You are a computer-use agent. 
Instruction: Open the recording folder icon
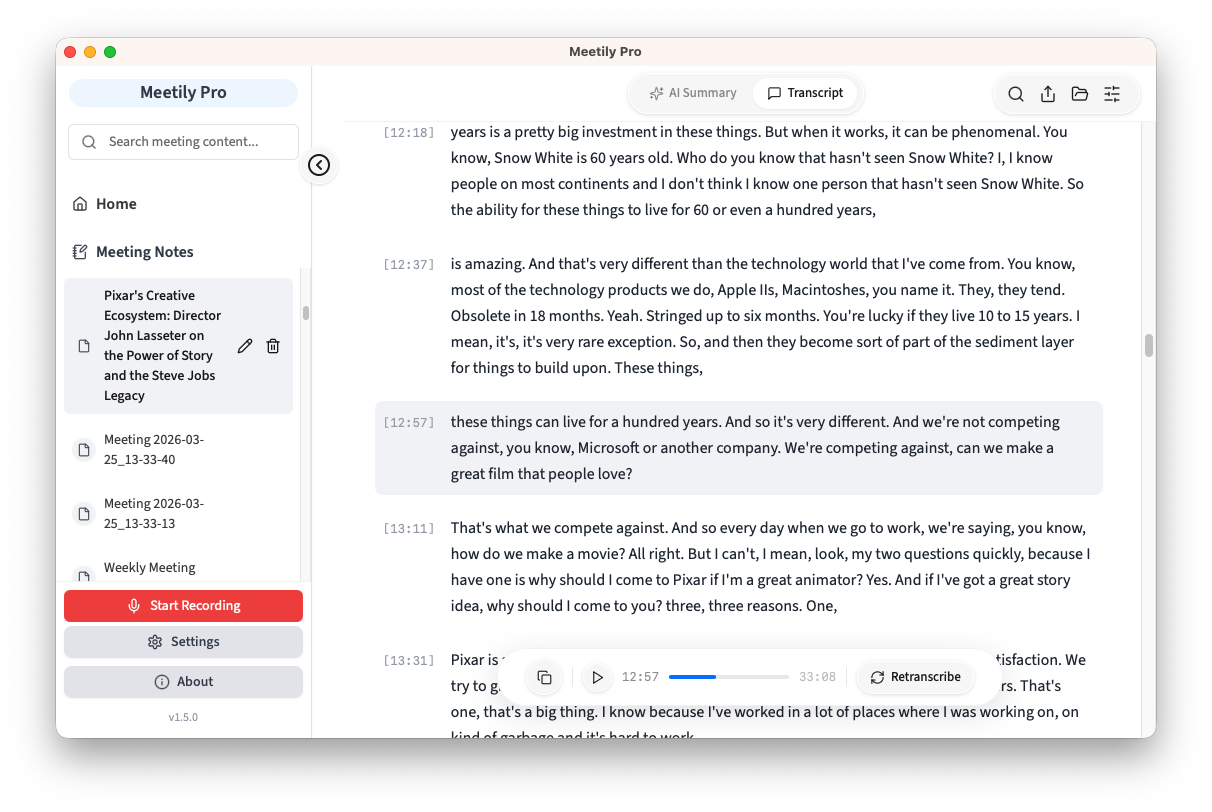point(1080,94)
